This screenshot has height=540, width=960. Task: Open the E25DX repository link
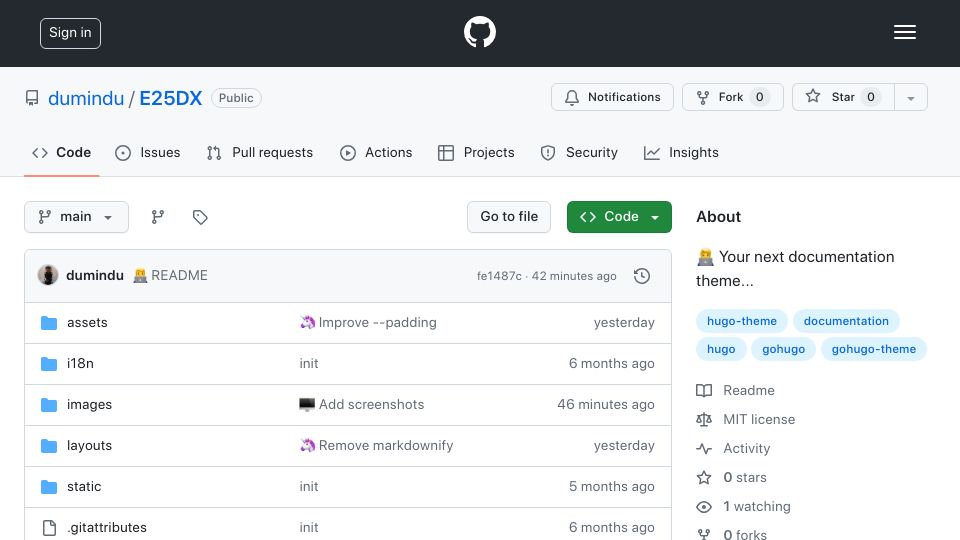pyautogui.click(x=170, y=98)
